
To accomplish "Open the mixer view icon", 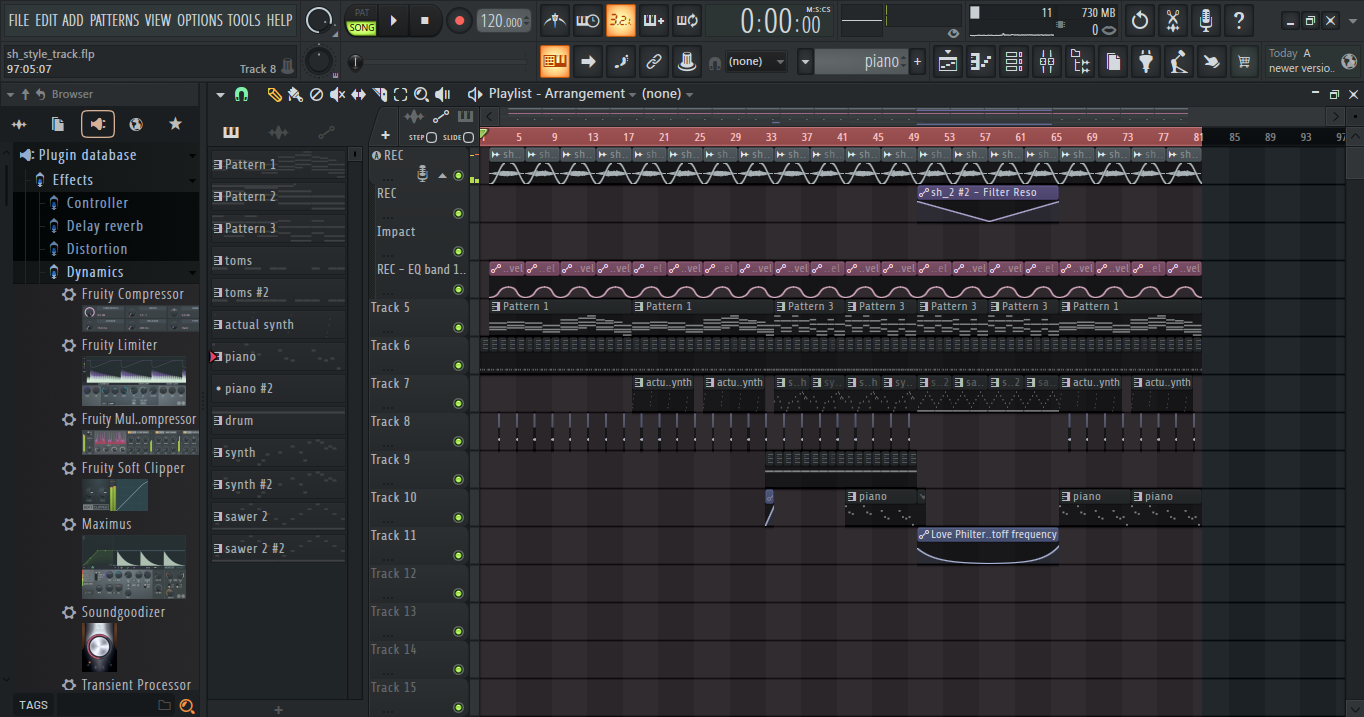I will coord(1047,62).
